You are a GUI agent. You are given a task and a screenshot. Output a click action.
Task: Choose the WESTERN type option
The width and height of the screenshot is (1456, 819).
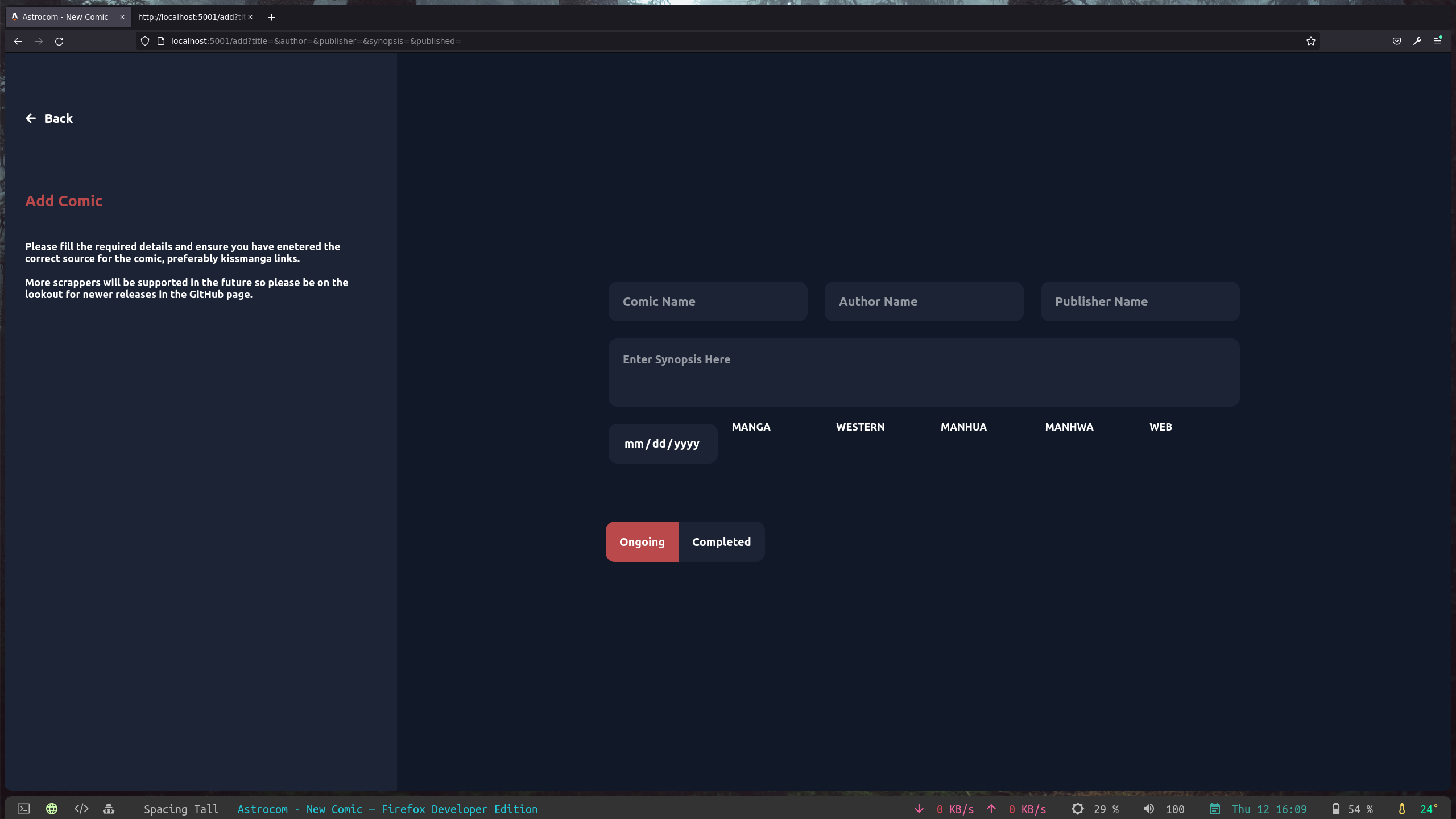point(860,427)
